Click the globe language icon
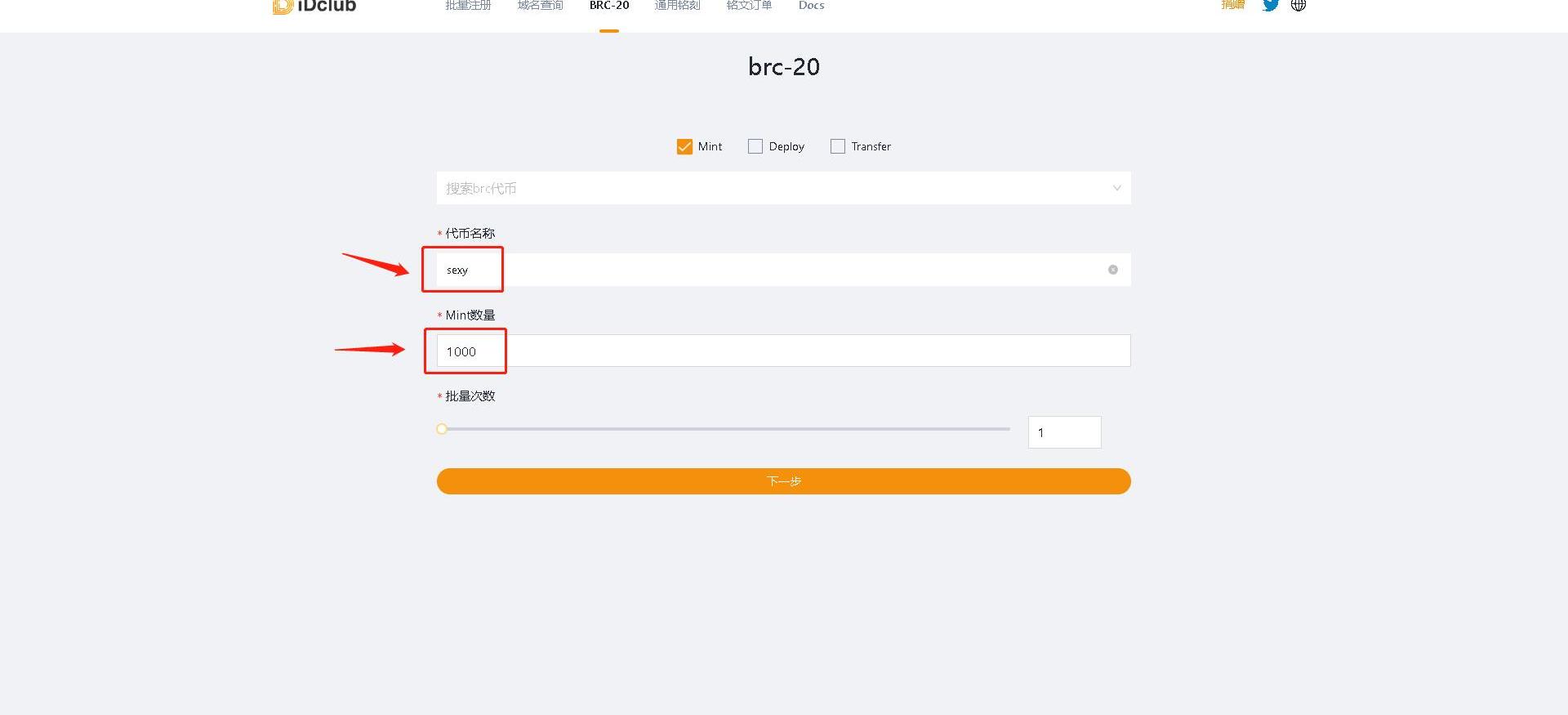The image size is (1568, 715). [1298, 6]
